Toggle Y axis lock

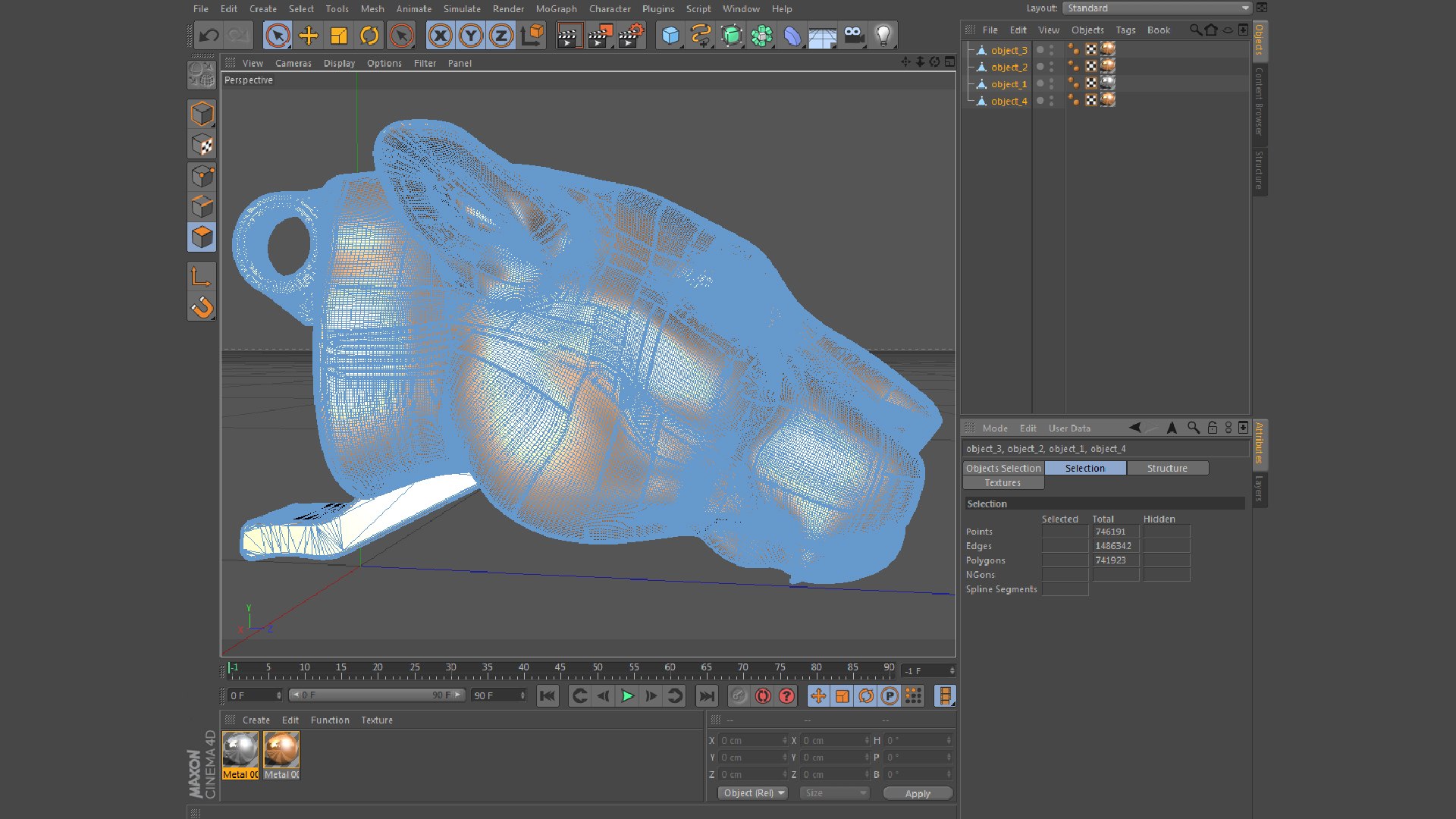(471, 36)
